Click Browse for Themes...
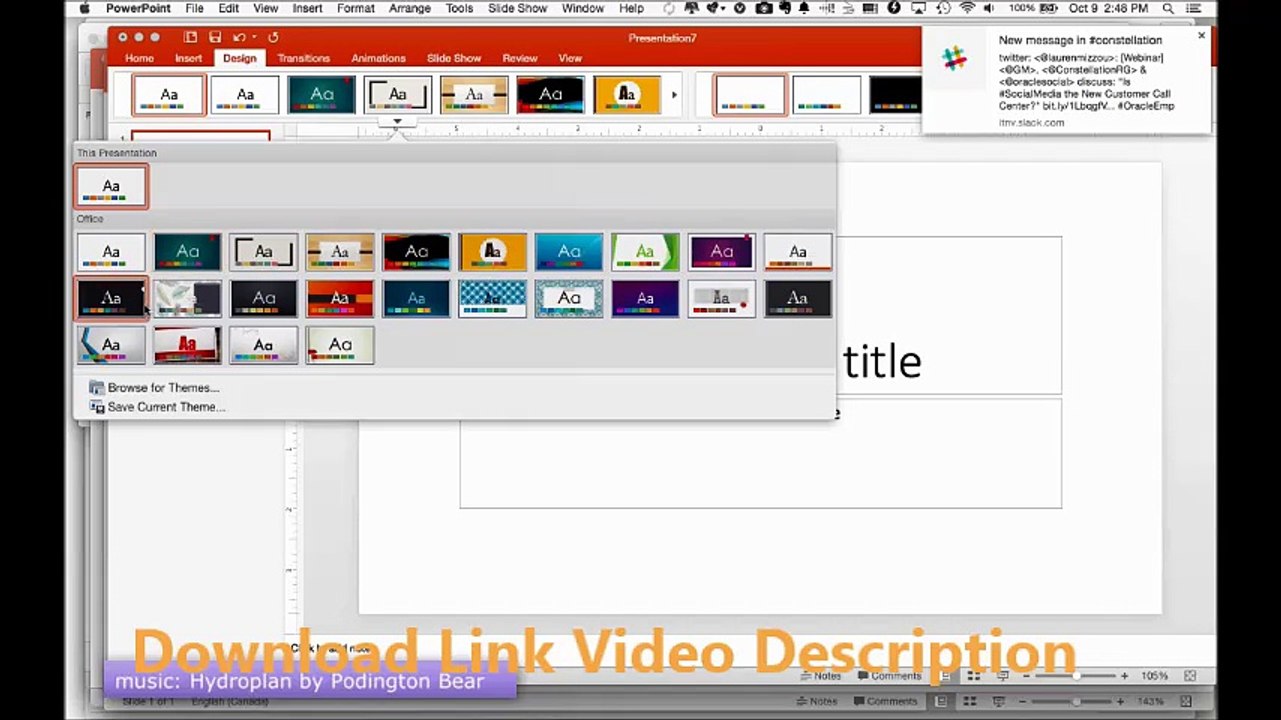This screenshot has height=720, width=1281. pyautogui.click(x=164, y=388)
